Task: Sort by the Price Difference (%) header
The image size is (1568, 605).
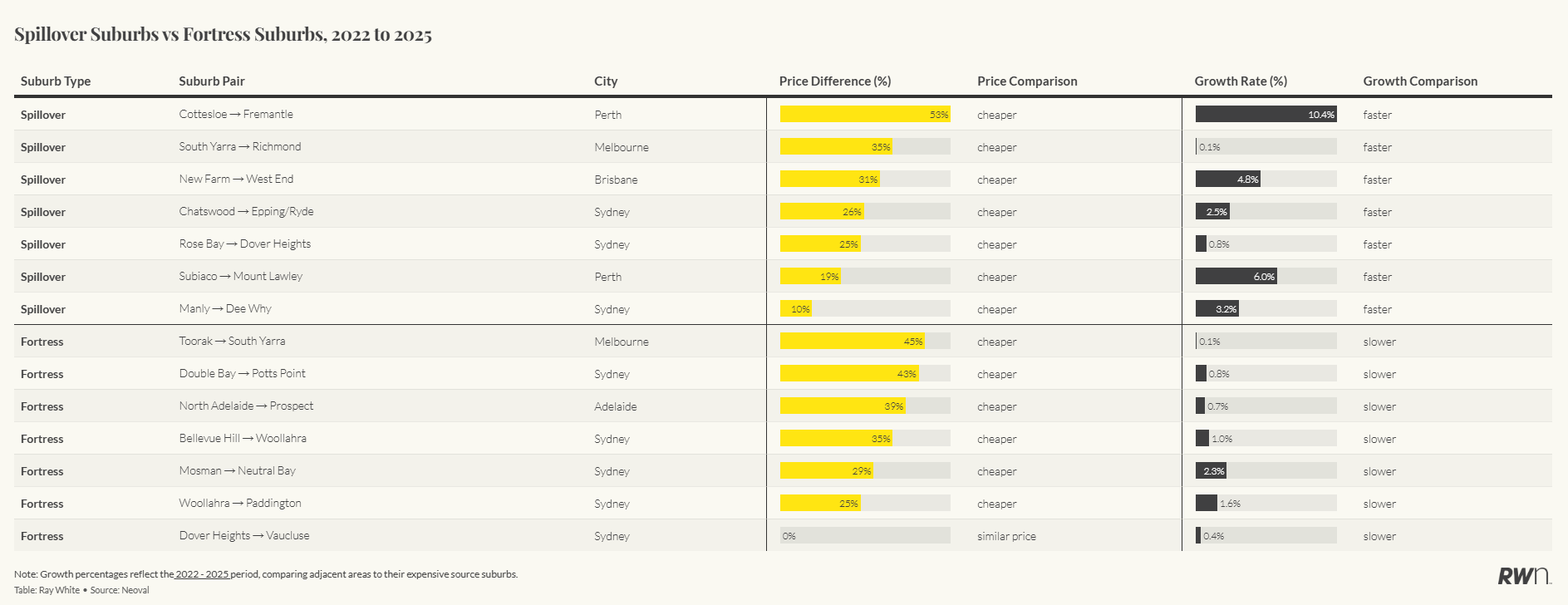Action: pos(834,81)
